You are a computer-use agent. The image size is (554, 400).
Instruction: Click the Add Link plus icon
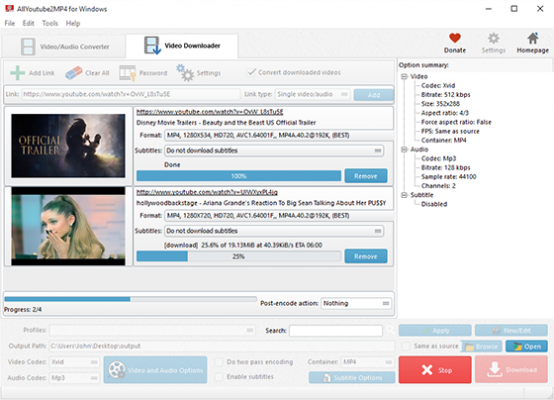(17, 73)
